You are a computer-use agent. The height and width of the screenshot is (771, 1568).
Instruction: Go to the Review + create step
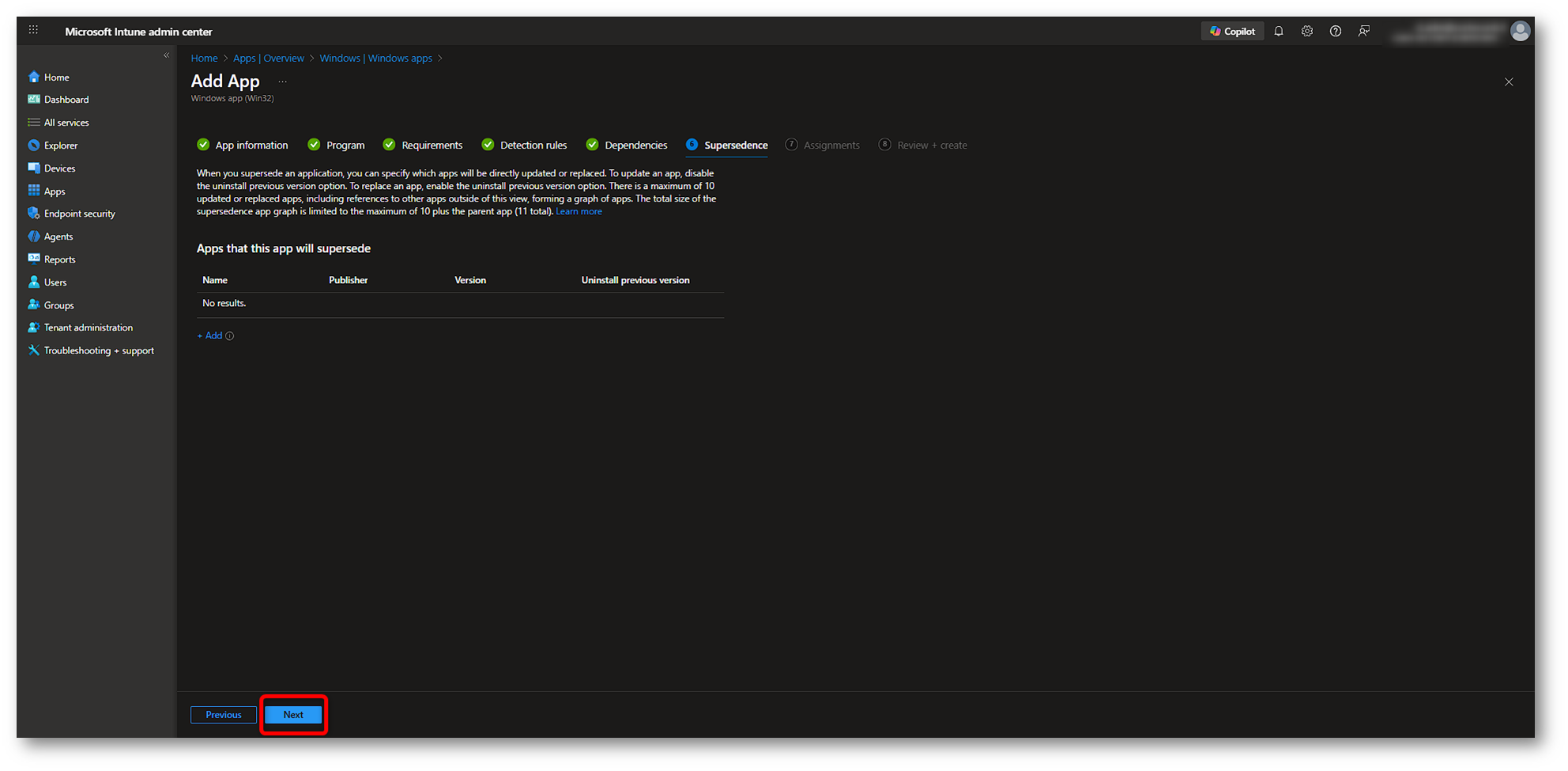click(x=923, y=145)
